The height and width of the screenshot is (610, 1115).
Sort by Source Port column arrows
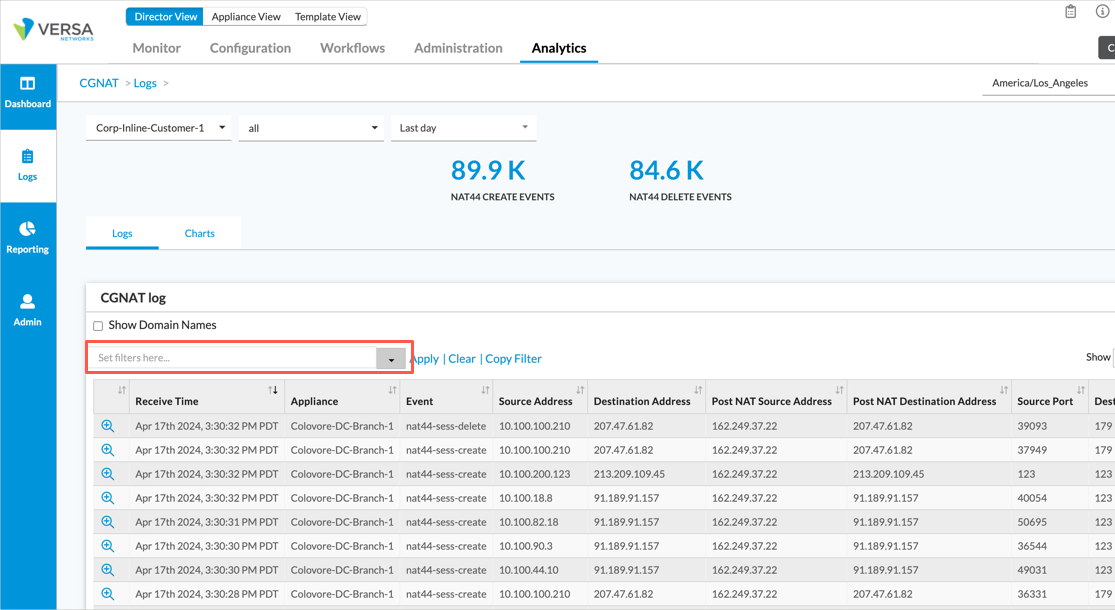pos(1081,390)
